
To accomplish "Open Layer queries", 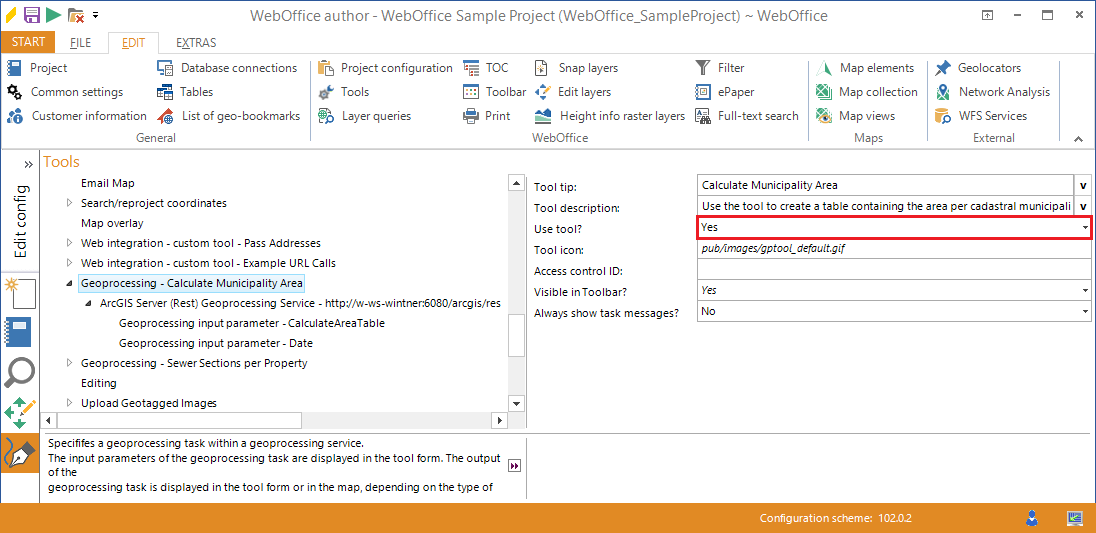I will pyautogui.click(x=364, y=116).
